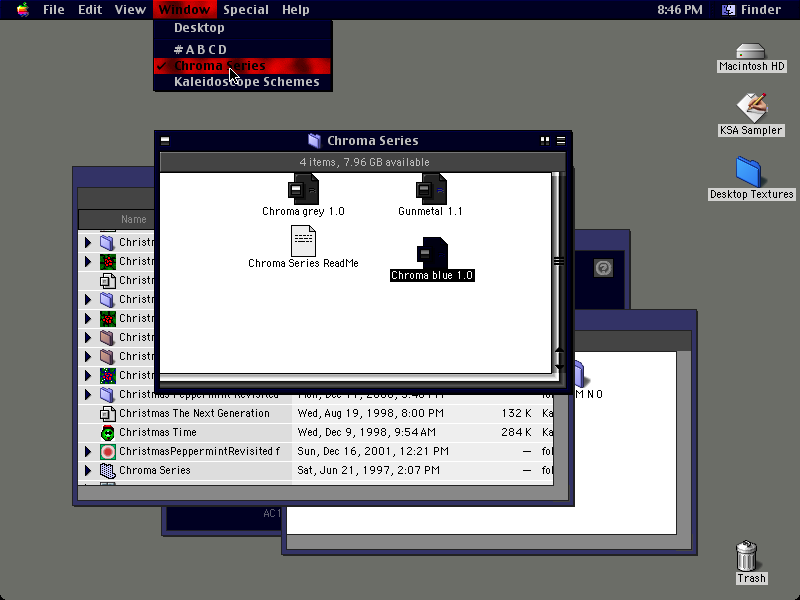The image size is (800, 600).
Task: Click the 4 items, 7.96 GB available header
Action: pyautogui.click(x=364, y=162)
